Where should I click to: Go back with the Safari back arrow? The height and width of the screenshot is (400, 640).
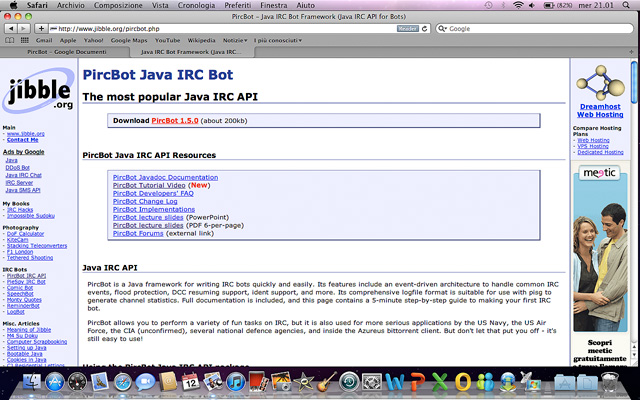tap(11, 29)
